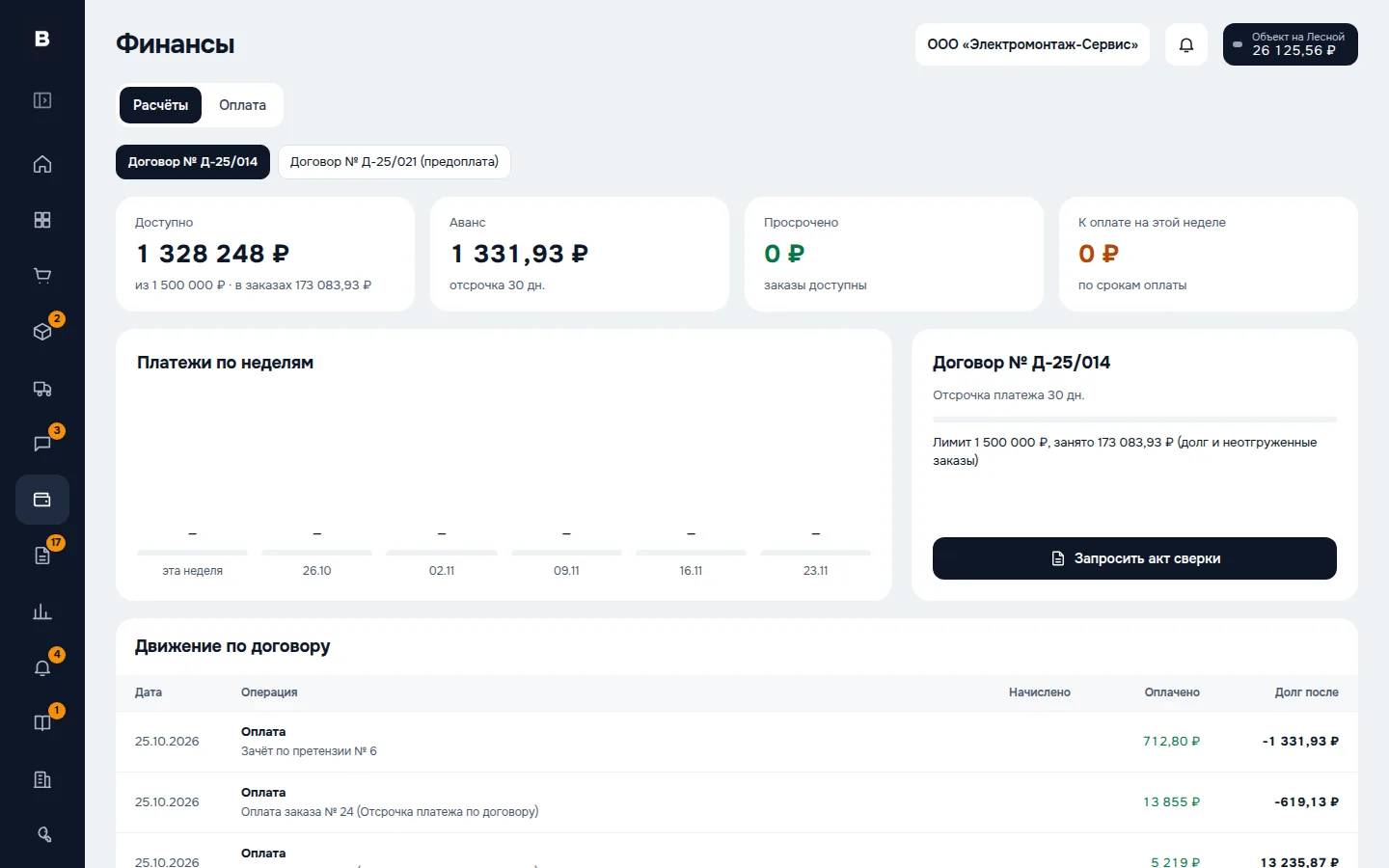The height and width of the screenshot is (868, 1389).
Task: Click the paid amount 13 855 ₽
Action: pyautogui.click(x=1172, y=802)
